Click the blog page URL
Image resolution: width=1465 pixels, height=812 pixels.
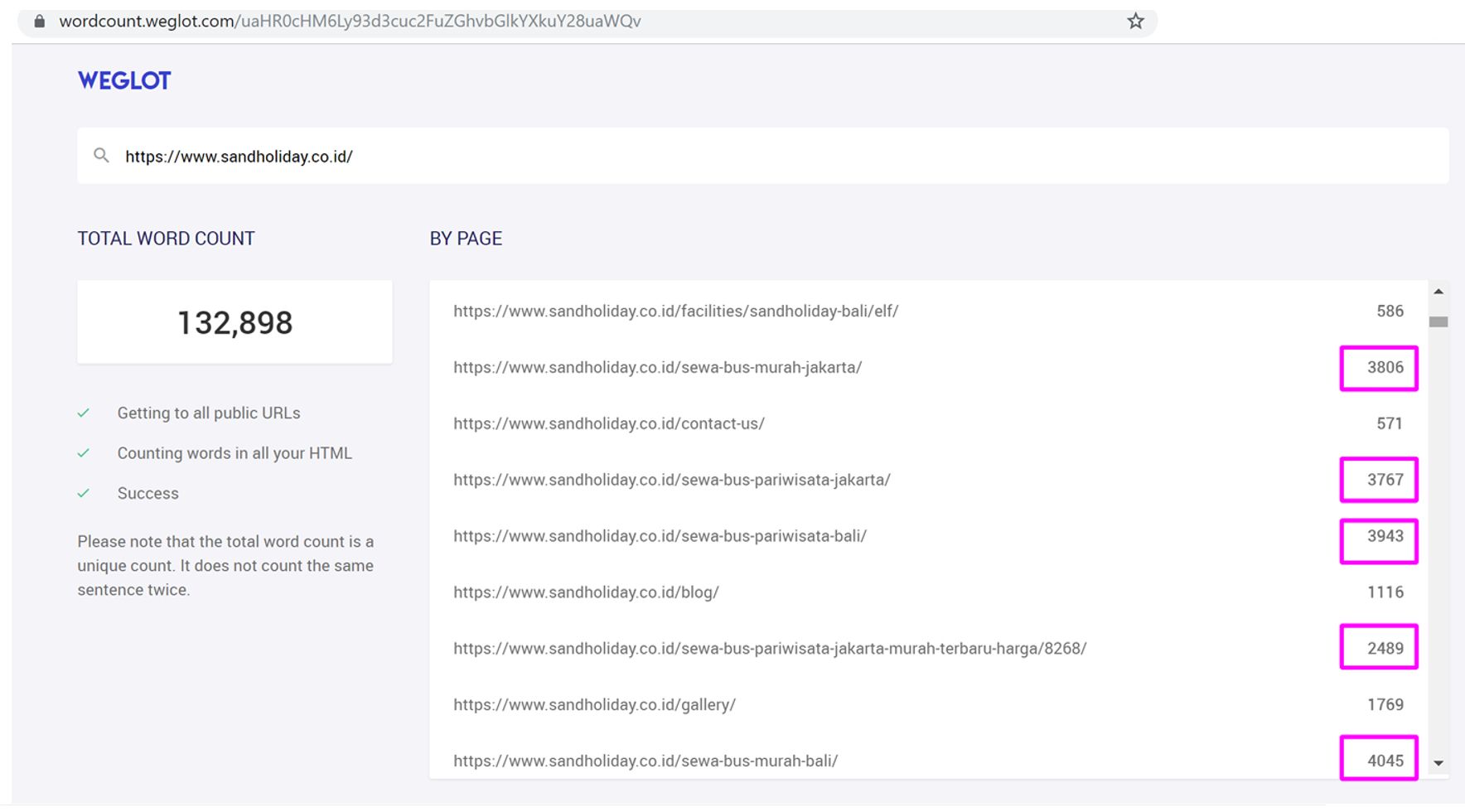(586, 592)
